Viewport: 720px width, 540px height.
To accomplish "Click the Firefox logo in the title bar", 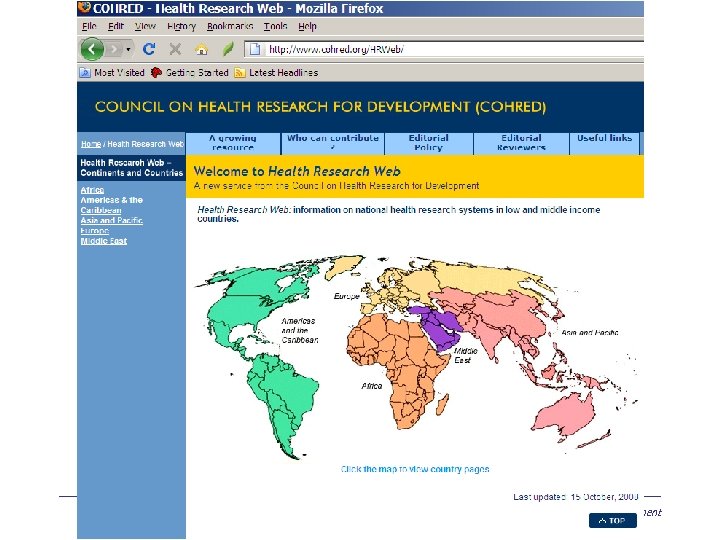I will [84, 8].
